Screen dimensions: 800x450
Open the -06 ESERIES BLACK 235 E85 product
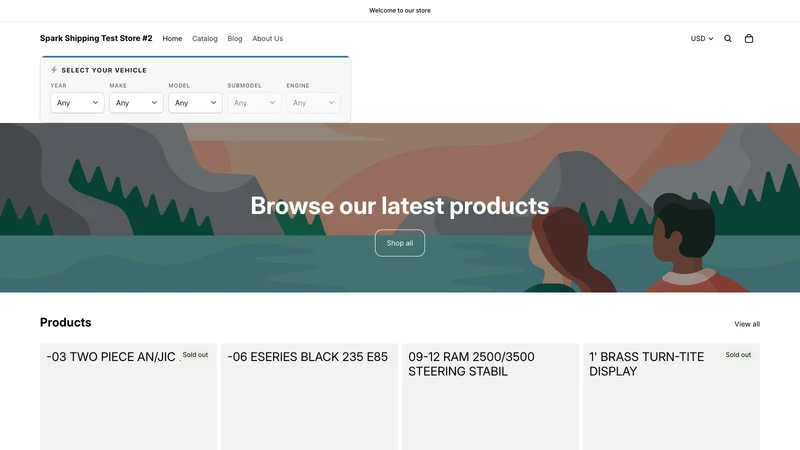(309, 396)
